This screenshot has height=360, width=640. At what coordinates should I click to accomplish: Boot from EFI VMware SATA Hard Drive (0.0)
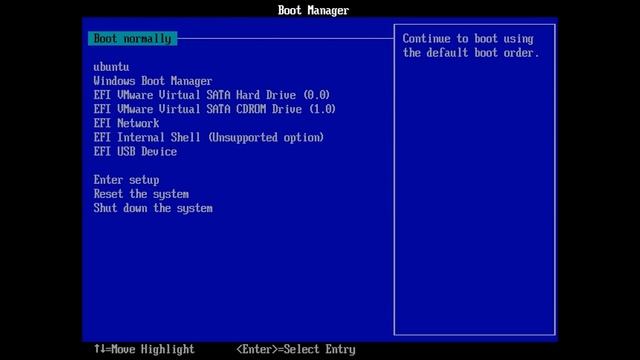click(211, 95)
